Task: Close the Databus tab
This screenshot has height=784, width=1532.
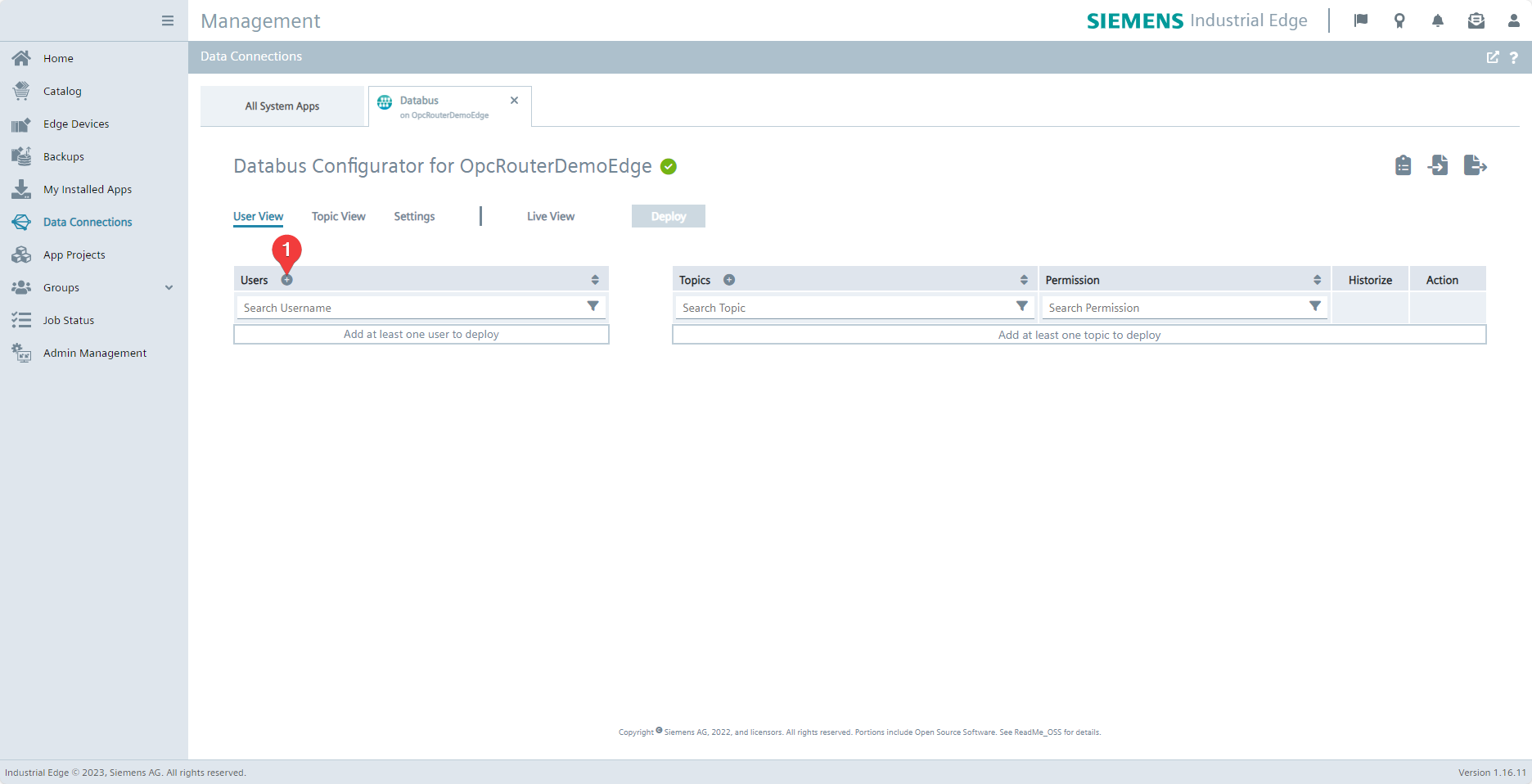Action: (514, 101)
